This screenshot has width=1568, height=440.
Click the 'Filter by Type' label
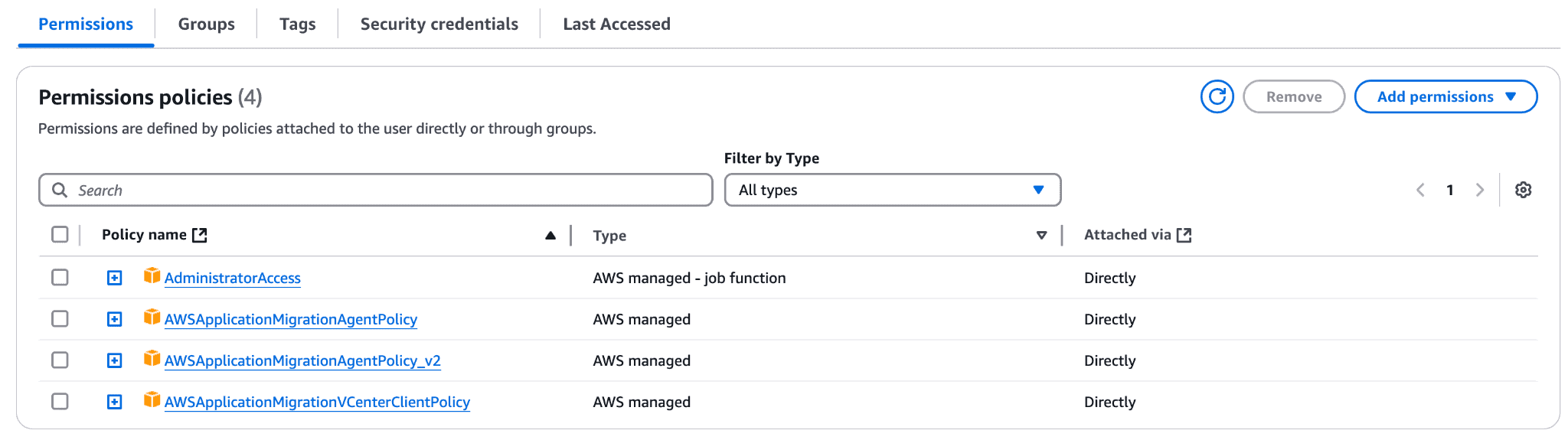point(772,158)
